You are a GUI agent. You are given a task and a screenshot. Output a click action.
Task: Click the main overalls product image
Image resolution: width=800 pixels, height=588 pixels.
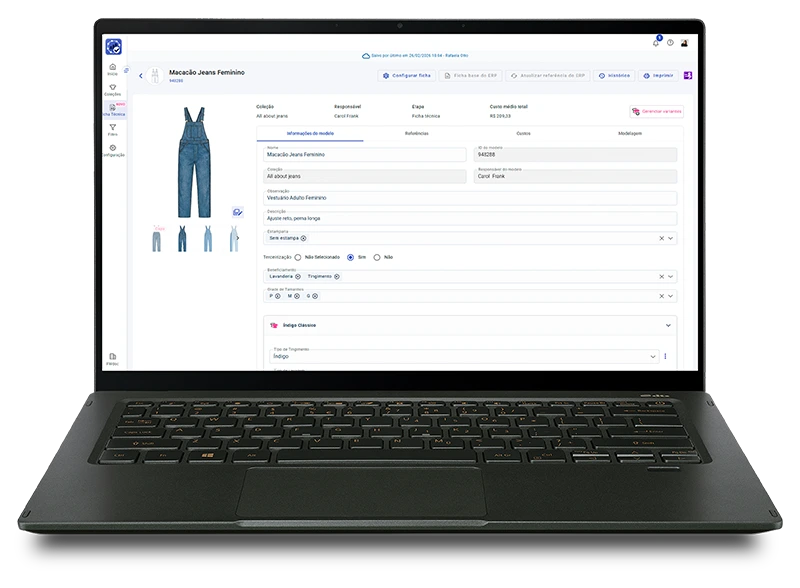(x=194, y=162)
